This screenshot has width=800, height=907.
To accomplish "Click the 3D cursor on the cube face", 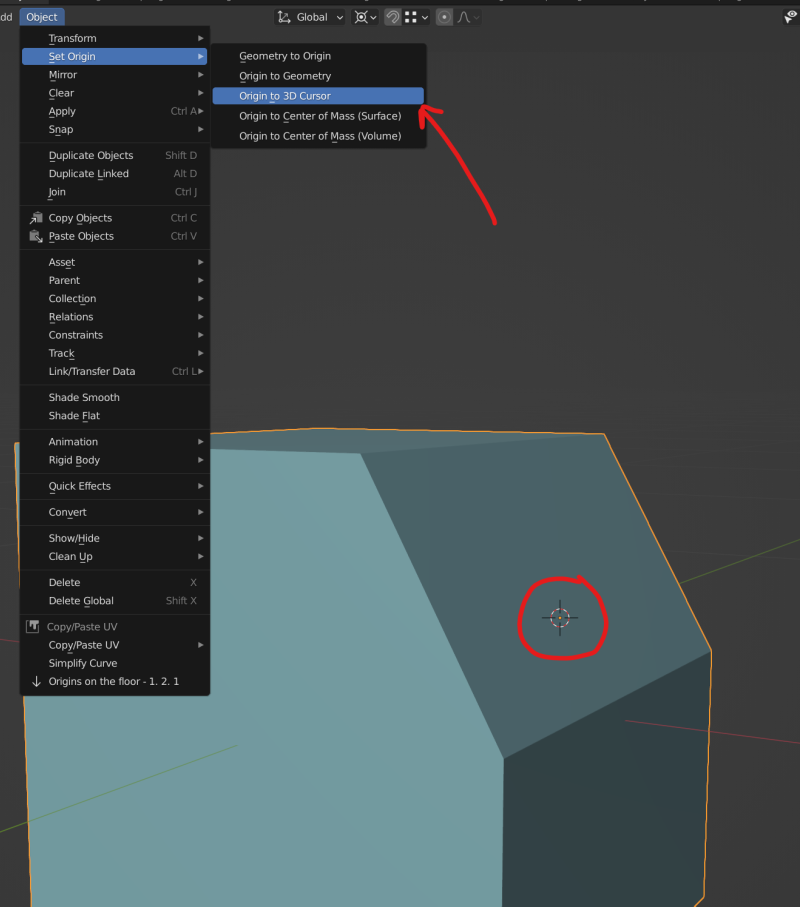I will coord(560,618).
